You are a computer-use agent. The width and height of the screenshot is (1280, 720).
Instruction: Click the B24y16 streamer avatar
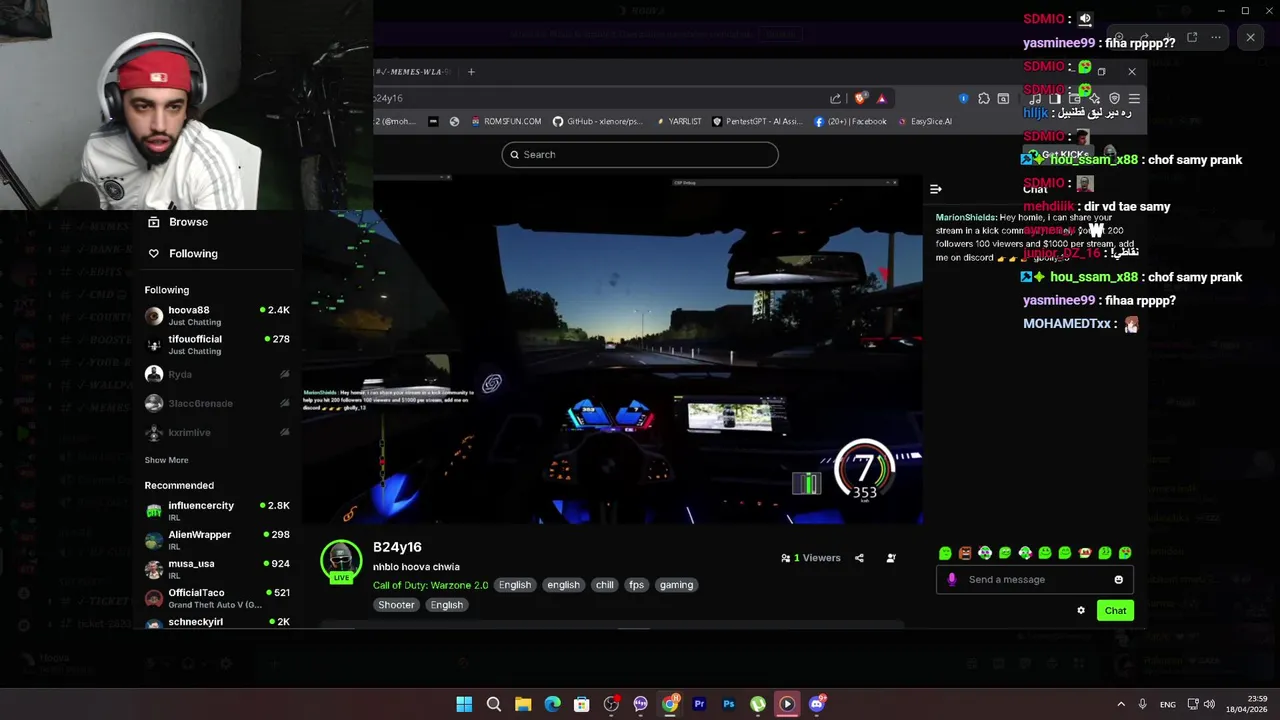[341, 561]
